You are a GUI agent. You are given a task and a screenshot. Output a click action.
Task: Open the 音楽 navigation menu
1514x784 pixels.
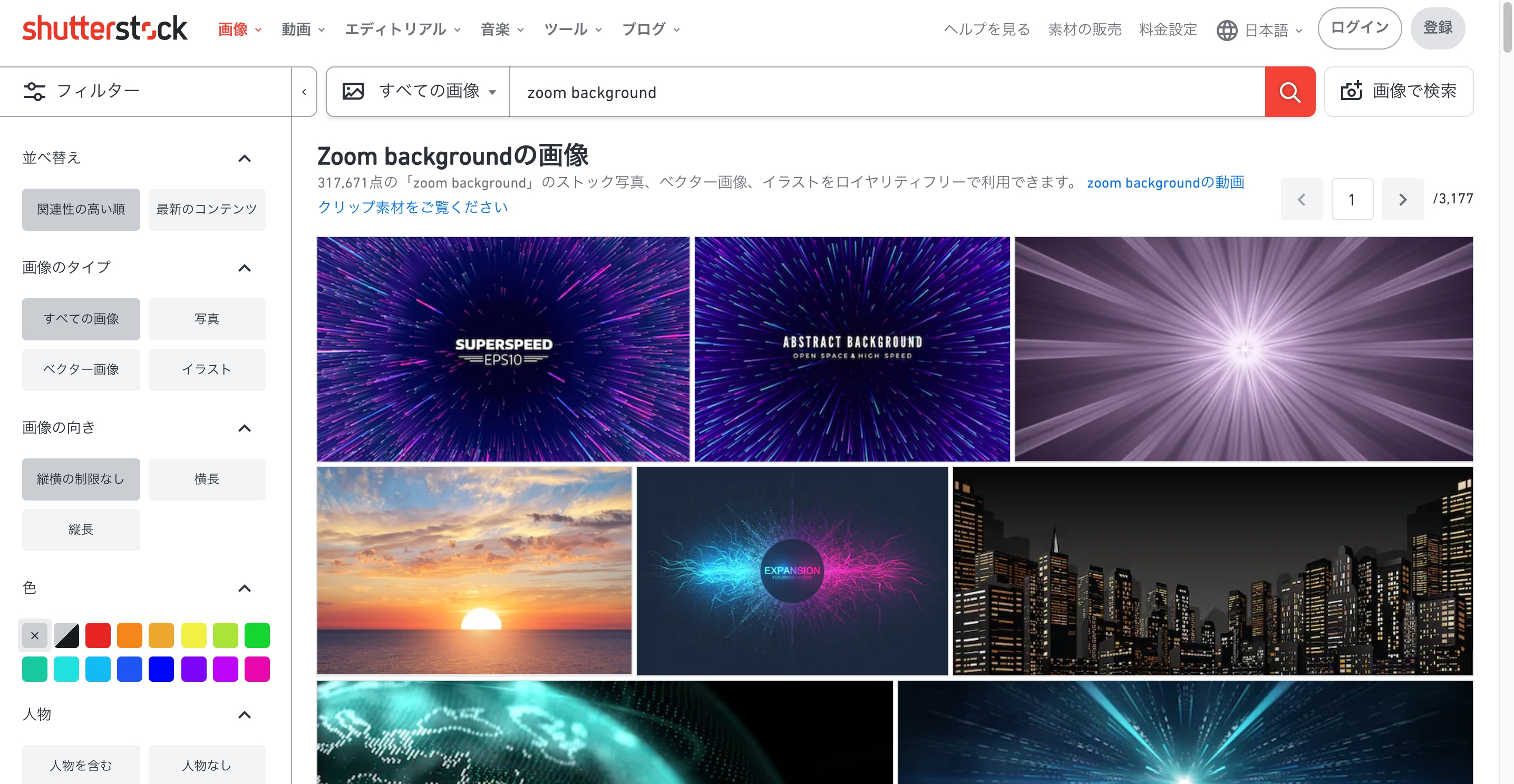(x=502, y=29)
